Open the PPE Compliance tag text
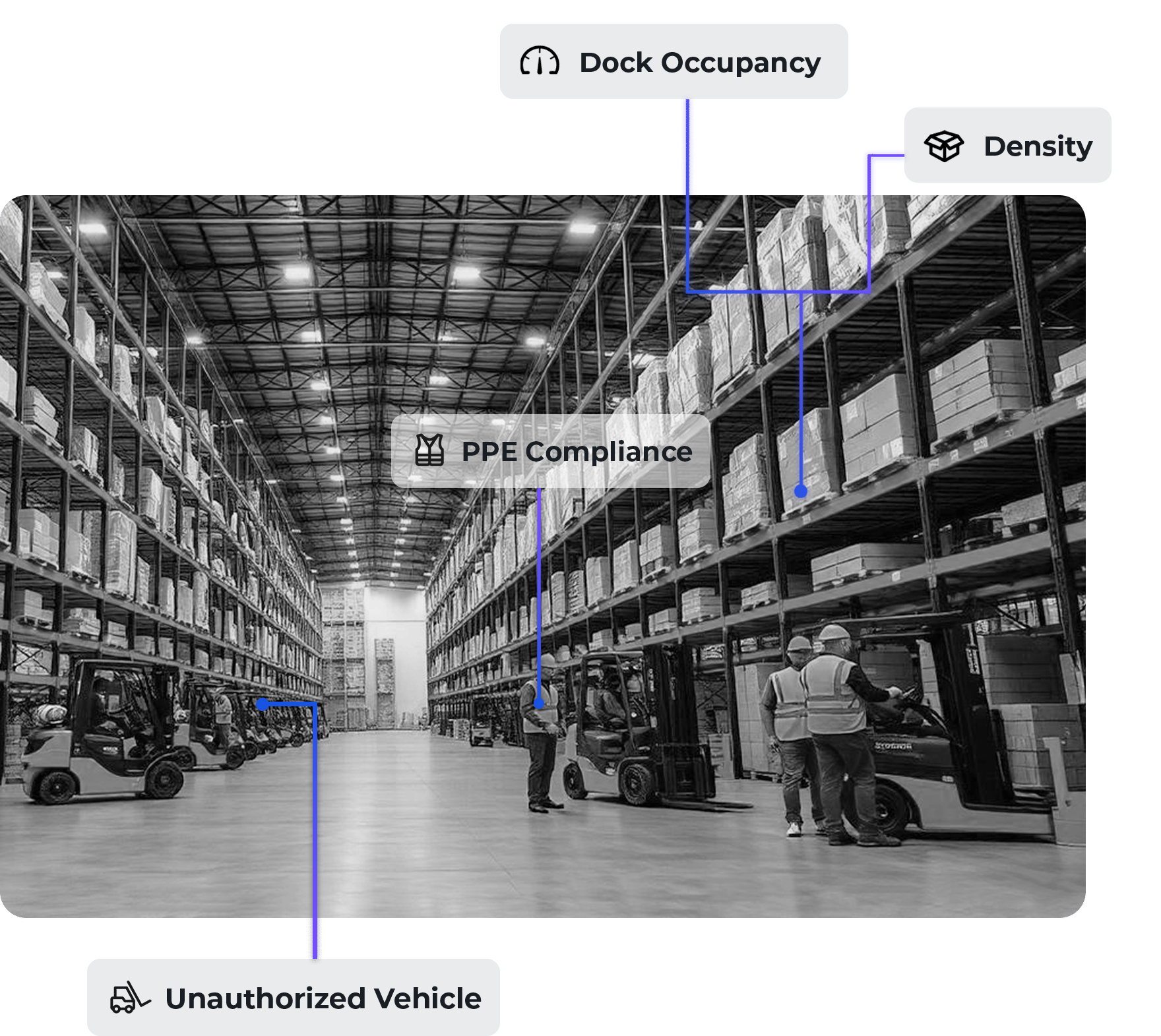This screenshot has height=1036, width=1161. click(577, 452)
